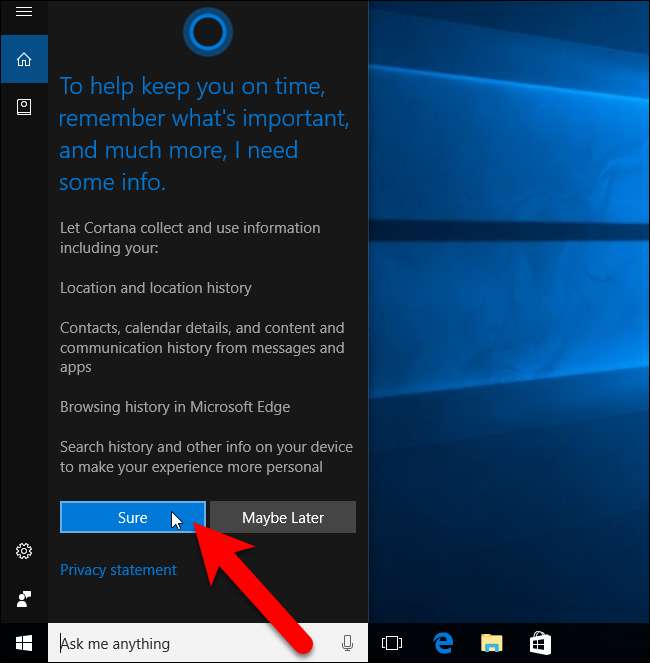Viewport: 650px width, 663px height.
Task: Select the Cortana Home icon
Action: (x=24, y=59)
